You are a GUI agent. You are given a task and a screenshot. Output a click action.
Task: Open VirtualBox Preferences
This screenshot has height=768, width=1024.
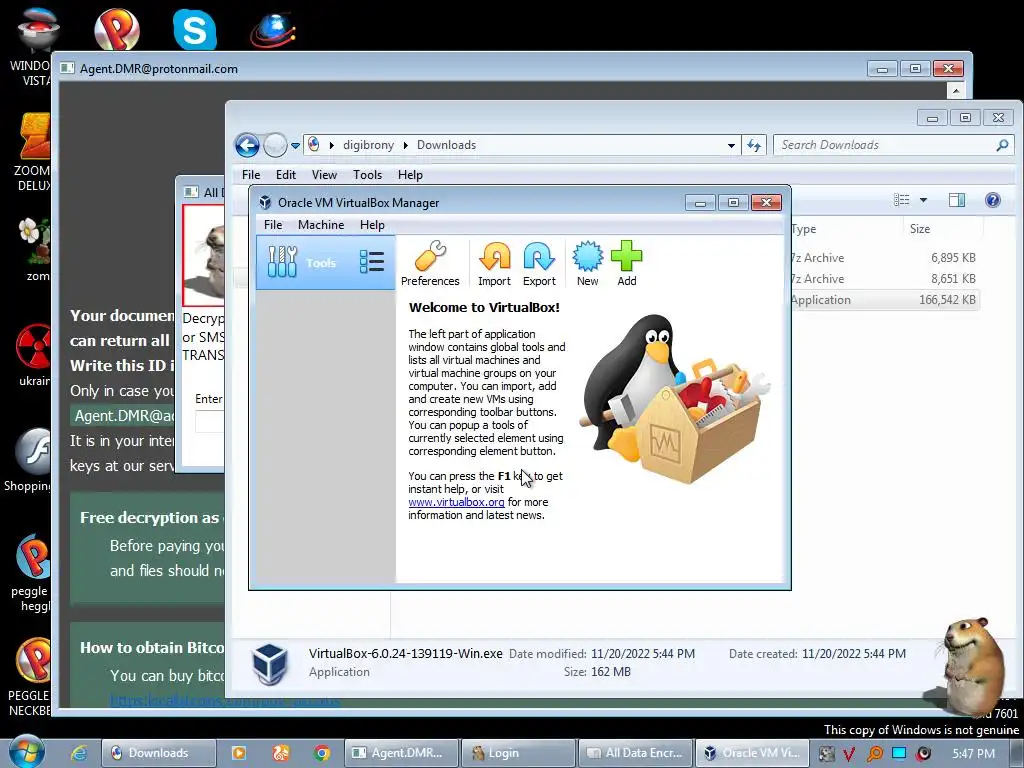(x=430, y=263)
